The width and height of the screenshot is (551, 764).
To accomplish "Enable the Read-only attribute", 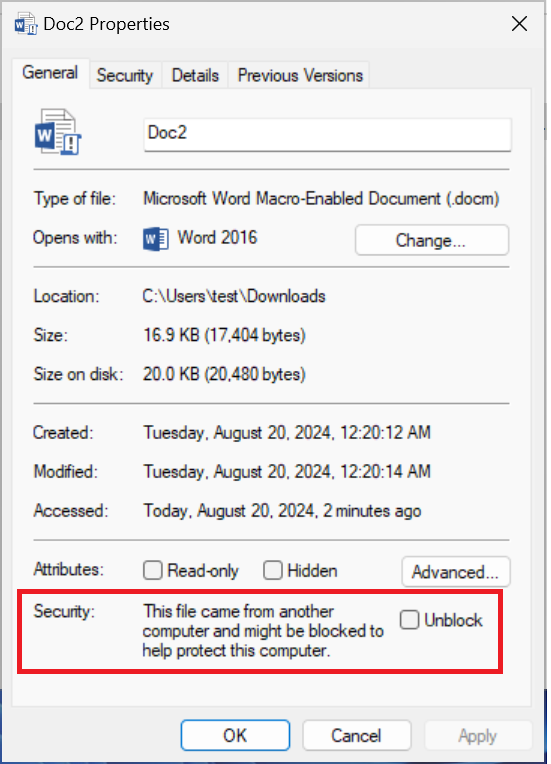I will pos(152,570).
